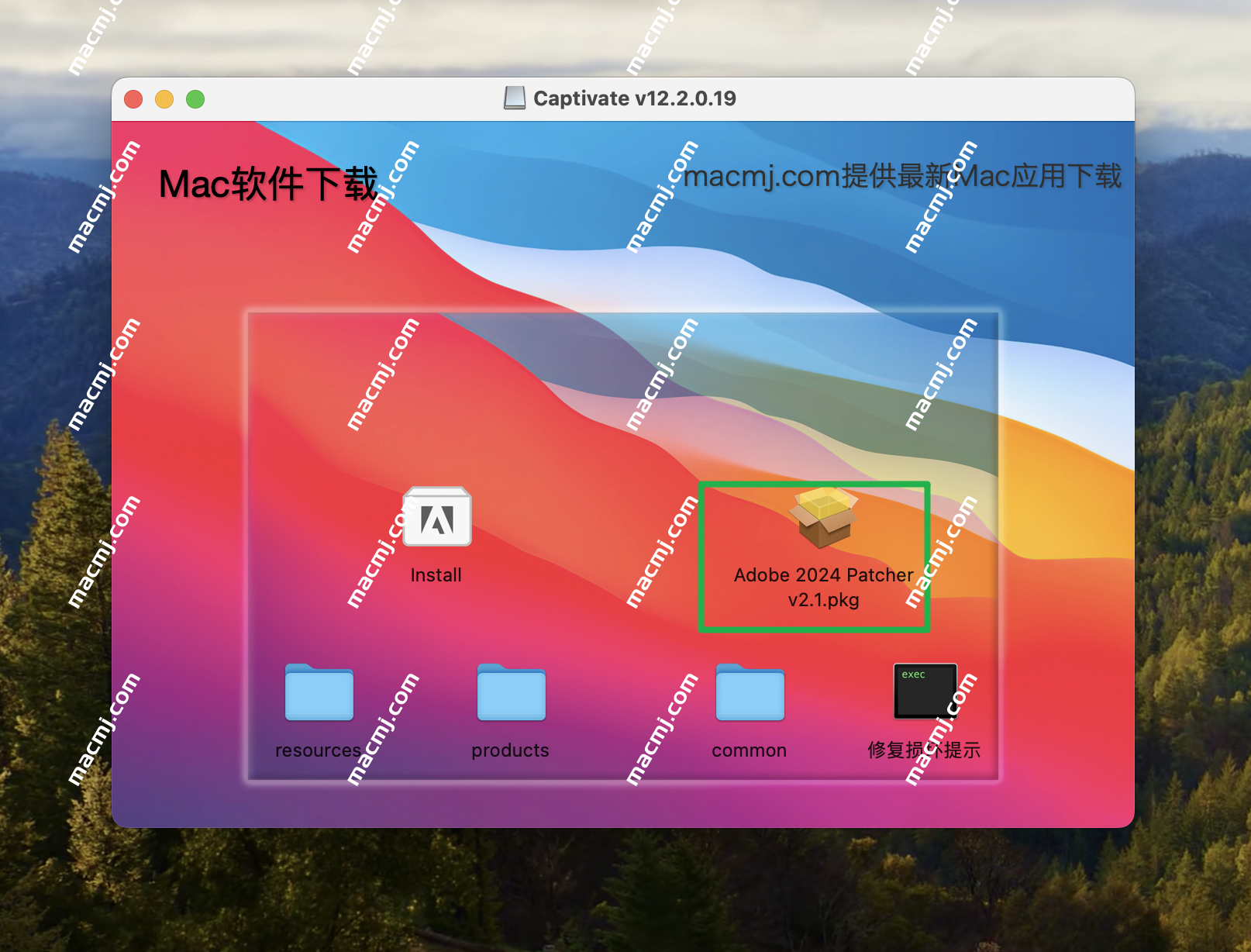
Task: Close the Captivate window with red button
Action: pyautogui.click(x=133, y=99)
